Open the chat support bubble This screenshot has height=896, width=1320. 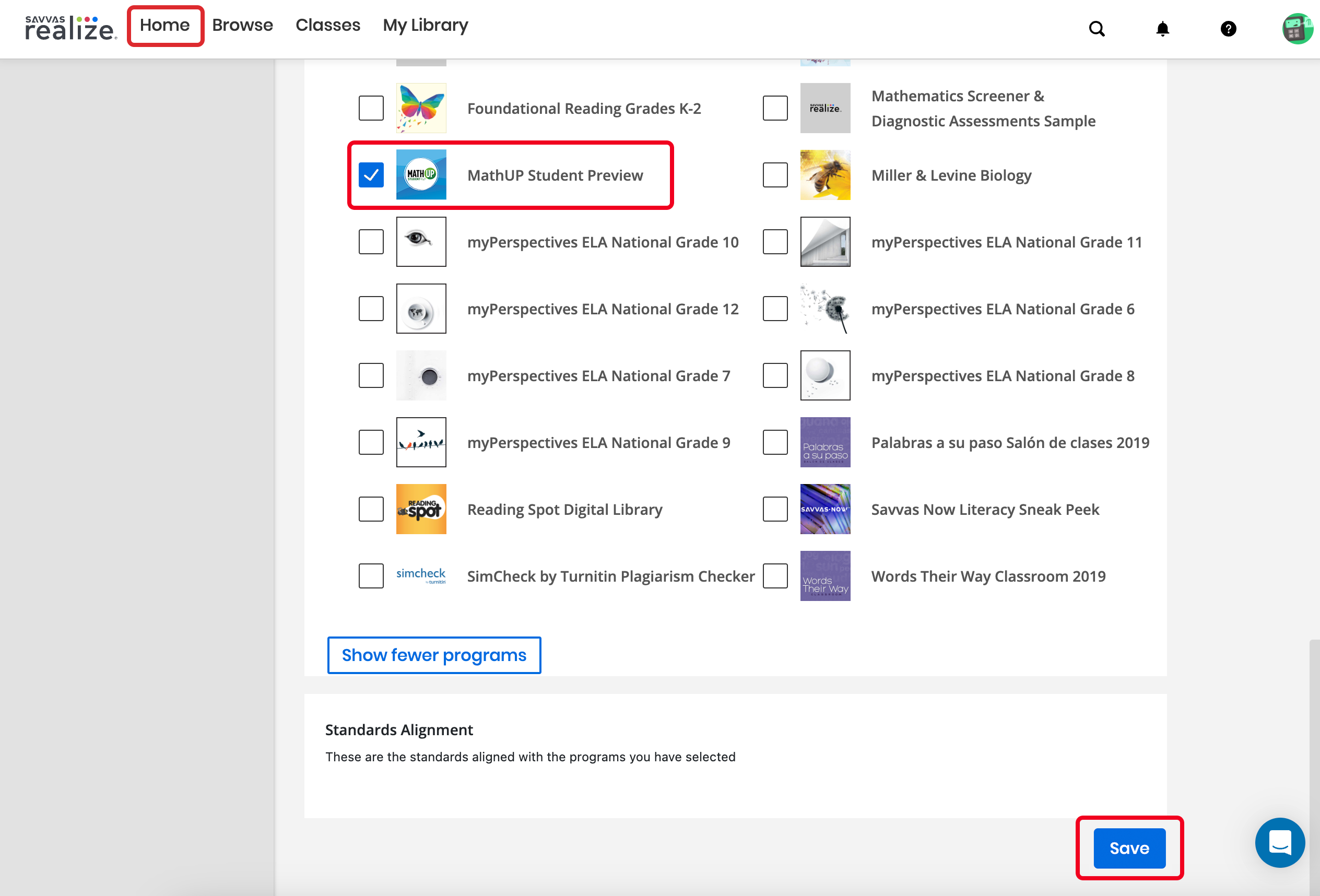click(x=1280, y=842)
